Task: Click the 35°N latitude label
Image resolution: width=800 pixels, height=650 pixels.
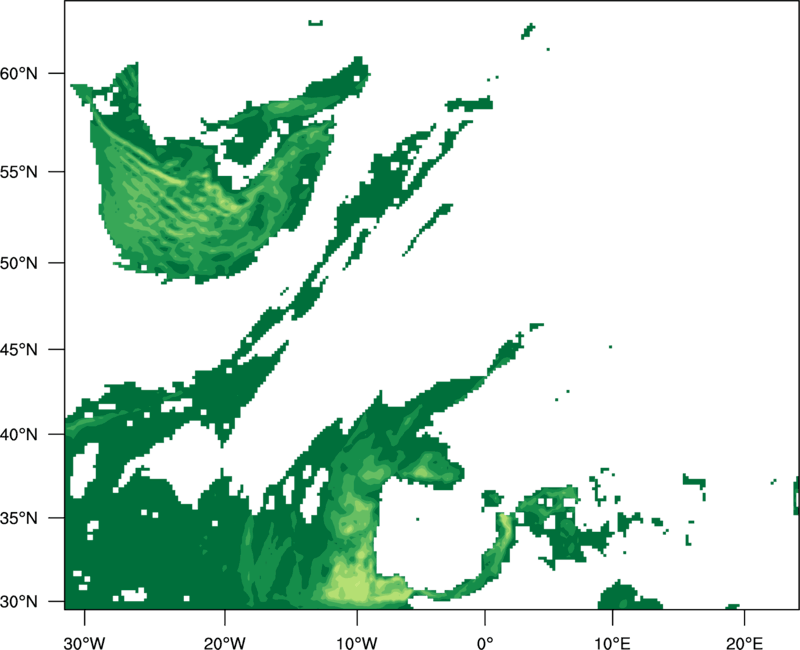Action: [x=19, y=518]
